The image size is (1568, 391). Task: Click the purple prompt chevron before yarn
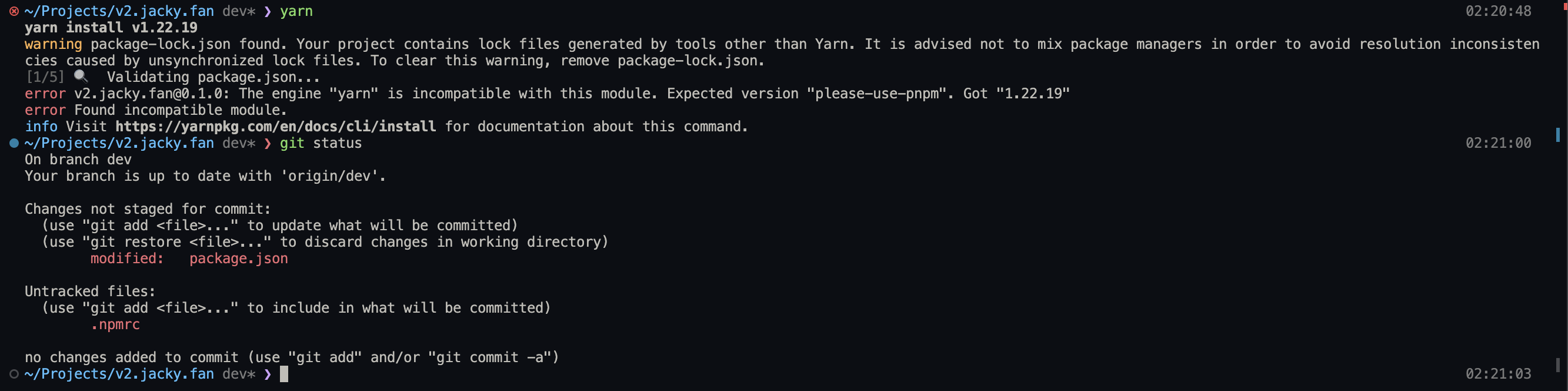click(267, 11)
